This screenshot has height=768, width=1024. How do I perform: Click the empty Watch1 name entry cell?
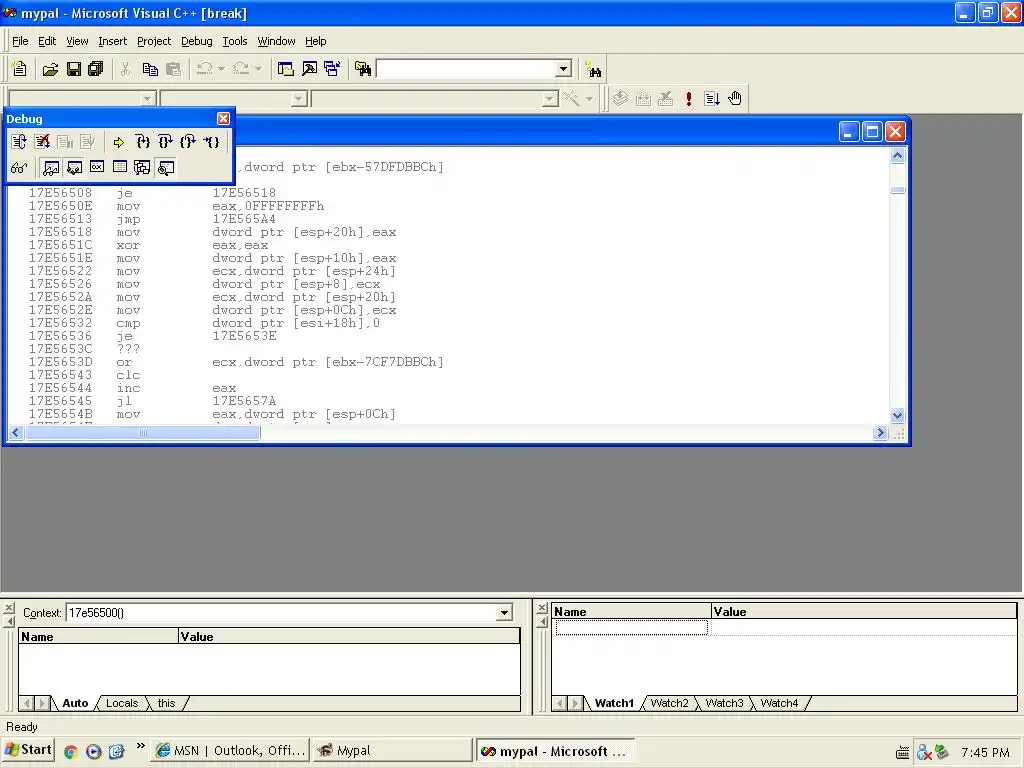(631, 628)
